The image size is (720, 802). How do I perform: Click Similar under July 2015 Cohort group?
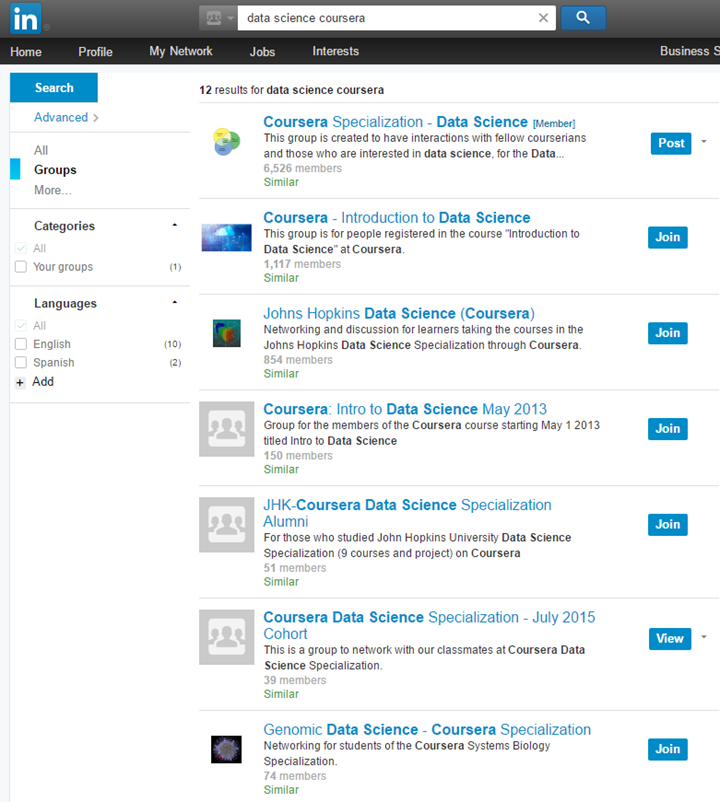coord(281,694)
